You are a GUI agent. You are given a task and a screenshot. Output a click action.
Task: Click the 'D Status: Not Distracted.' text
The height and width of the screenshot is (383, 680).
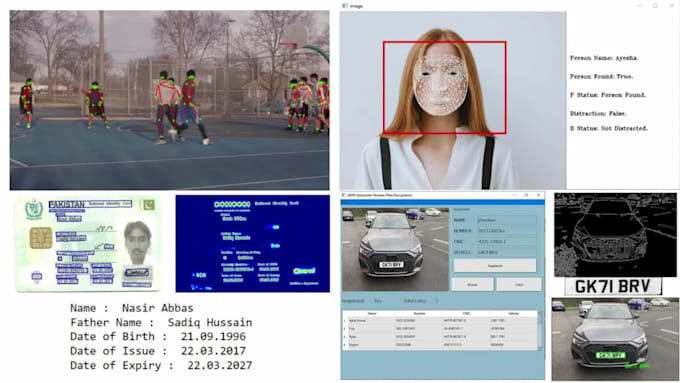(609, 128)
